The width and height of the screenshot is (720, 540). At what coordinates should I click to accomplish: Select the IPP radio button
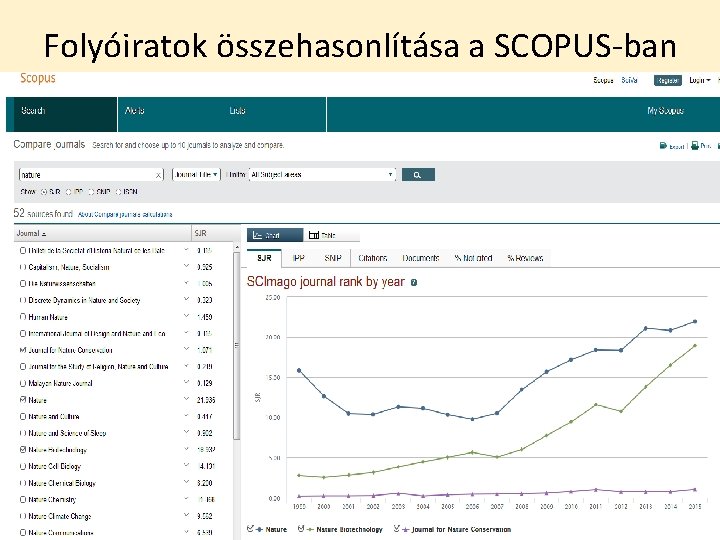[x=68, y=191]
